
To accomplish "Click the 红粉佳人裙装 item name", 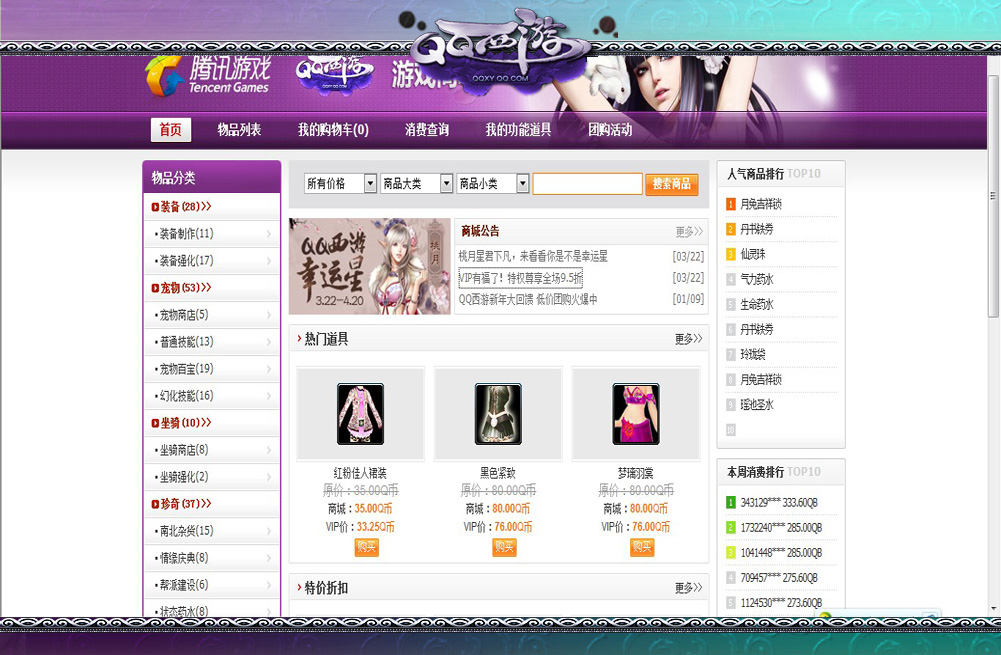I will 360,473.
